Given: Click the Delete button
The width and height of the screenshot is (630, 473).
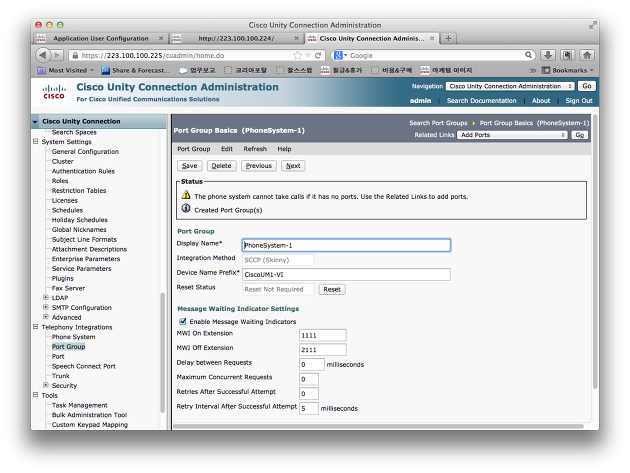Looking at the screenshot, I should [x=221, y=166].
